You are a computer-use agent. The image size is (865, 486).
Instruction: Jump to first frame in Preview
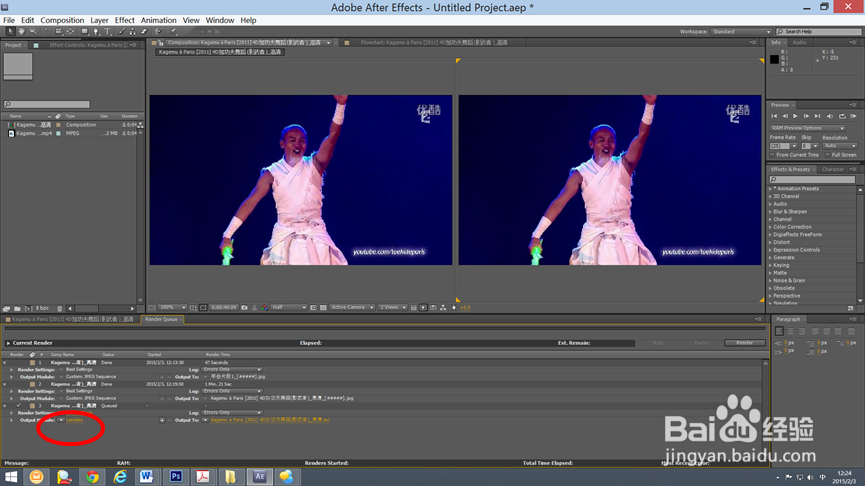774,116
